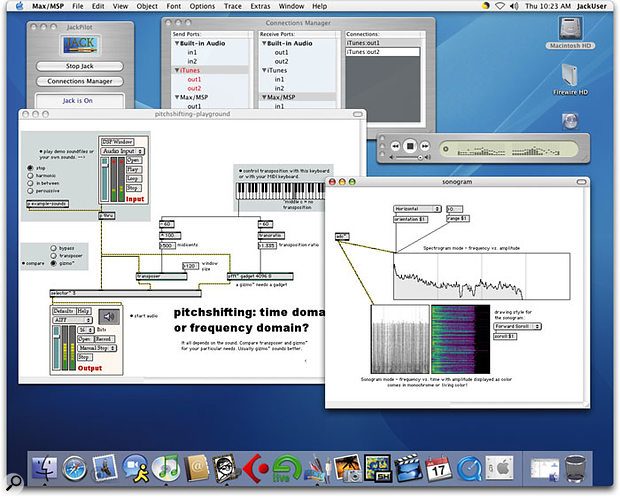This screenshot has height=497, width=620.
Task: Open the Apple menu
Action: (x=19, y=6)
